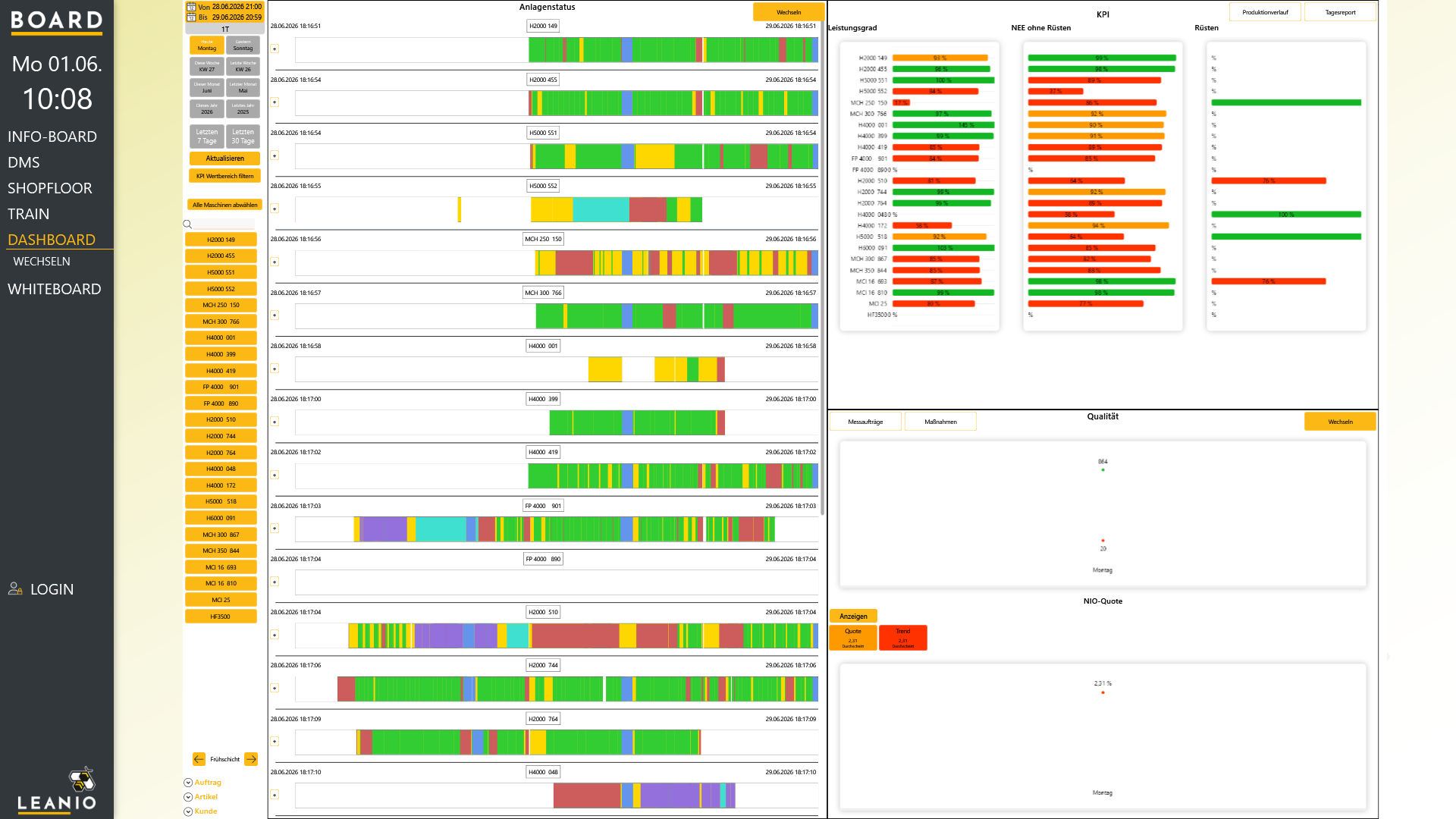Click the Leanio bee logo
The image size is (1456, 819).
[x=81, y=779]
